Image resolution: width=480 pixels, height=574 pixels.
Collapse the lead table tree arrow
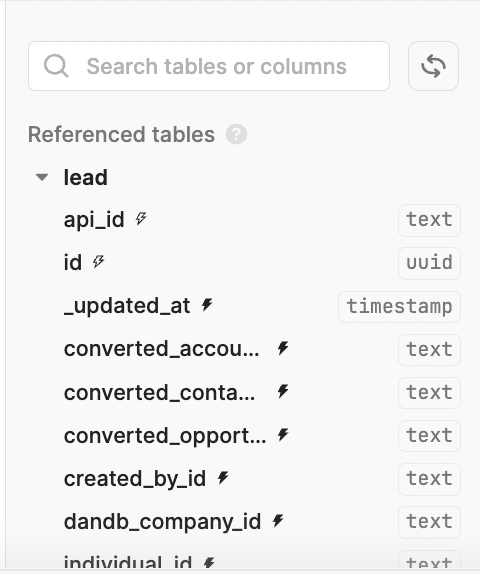[42, 178]
